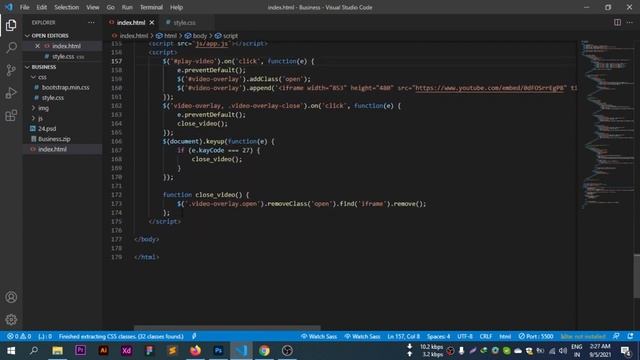Open Windows taskbar search
This screenshot has height=360, width=640.
34,351
